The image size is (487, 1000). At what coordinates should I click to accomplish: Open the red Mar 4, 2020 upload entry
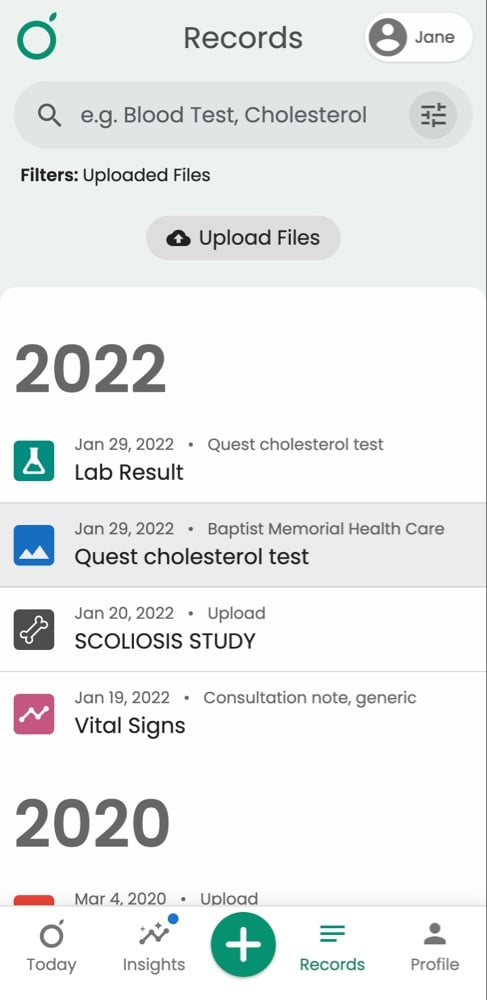(243, 899)
